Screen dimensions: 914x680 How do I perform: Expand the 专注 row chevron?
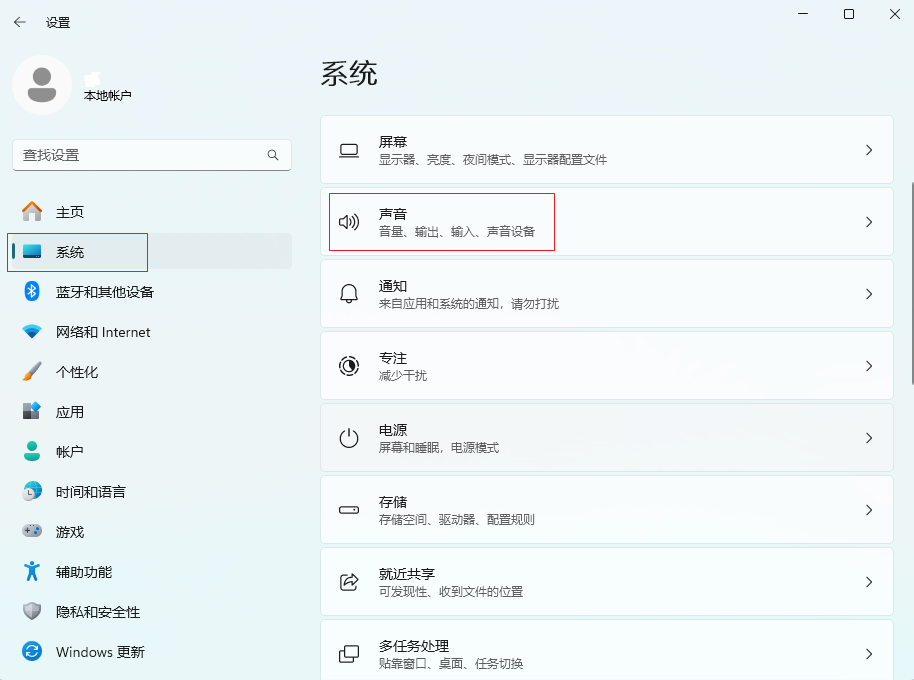click(x=869, y=366)
